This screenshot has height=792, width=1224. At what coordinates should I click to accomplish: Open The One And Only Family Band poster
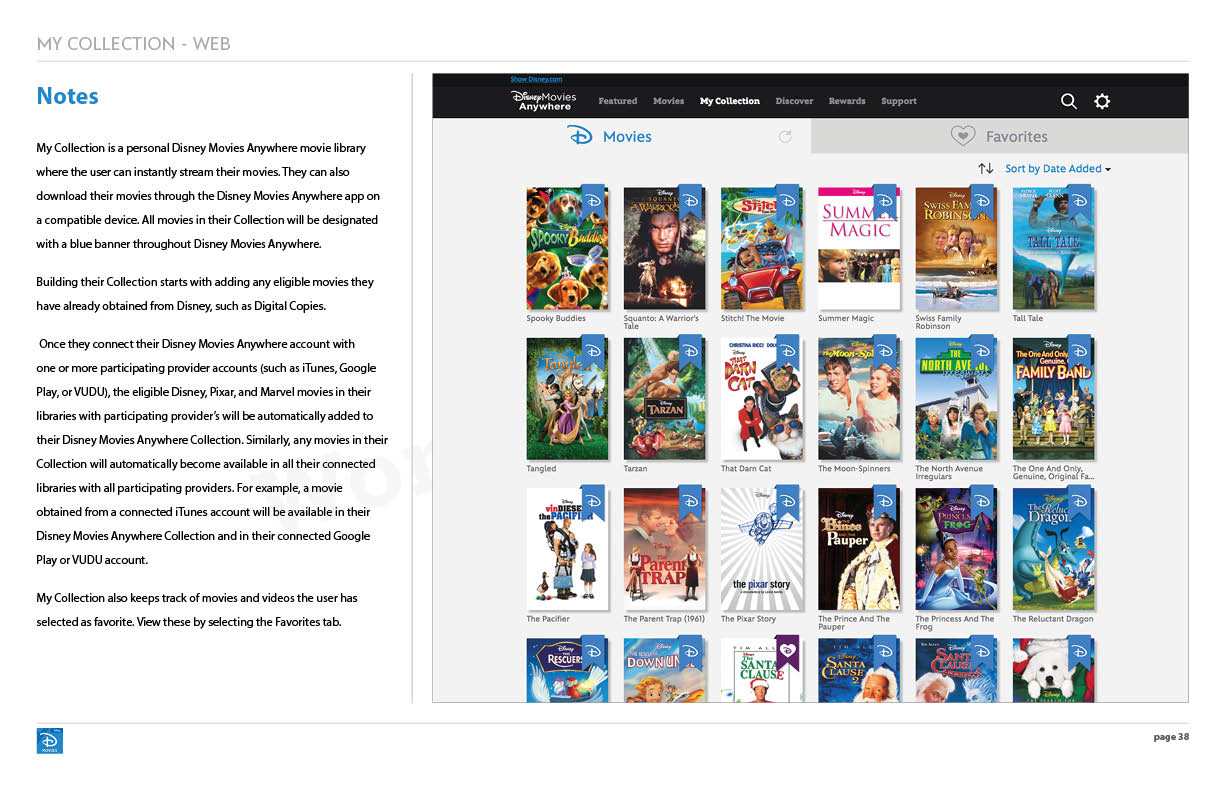pyautogui.click(x=1053, y=399)
